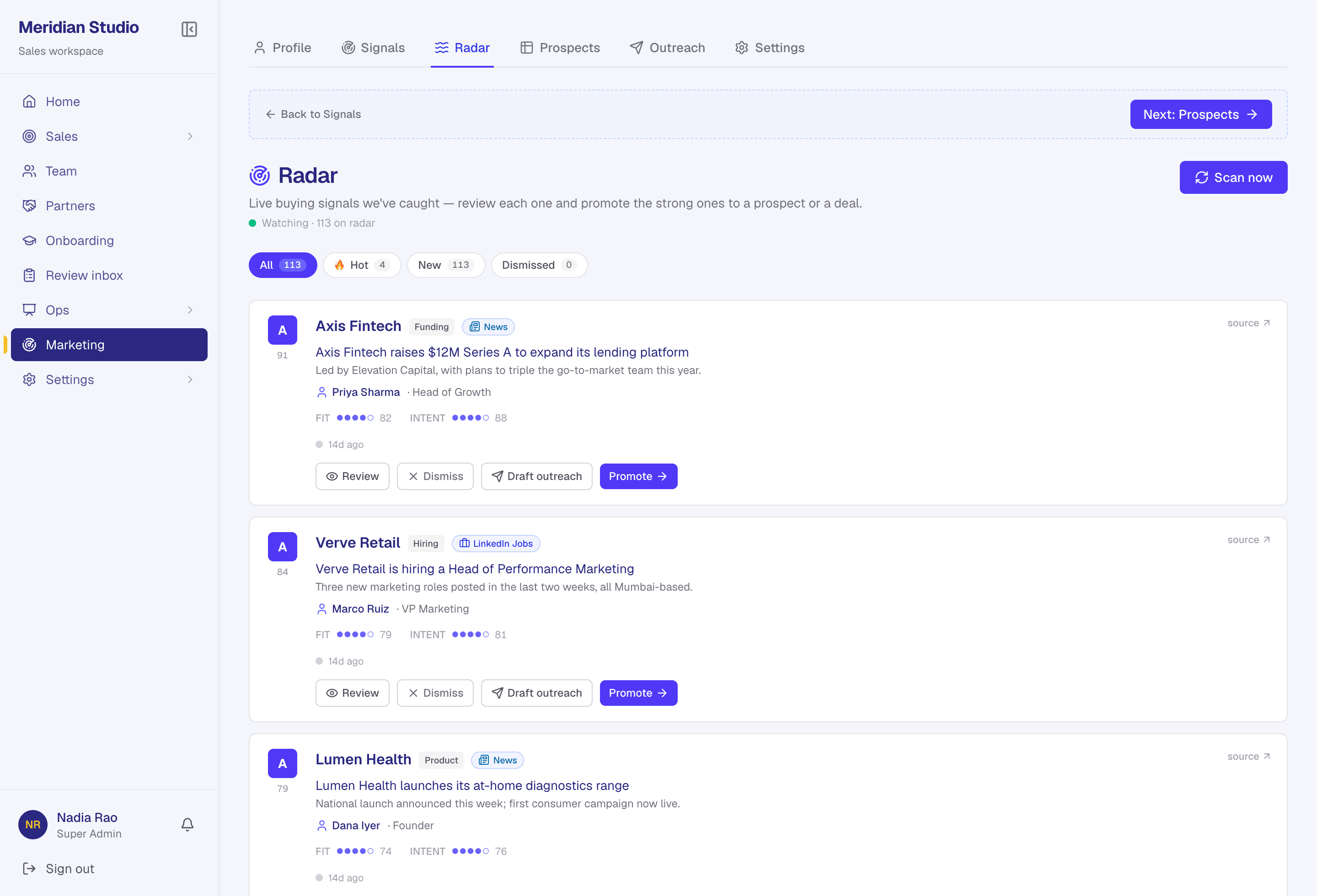This screenshot has width=1317, height=896.
Task: Review the Verve Retail signal
Action: 353,693
